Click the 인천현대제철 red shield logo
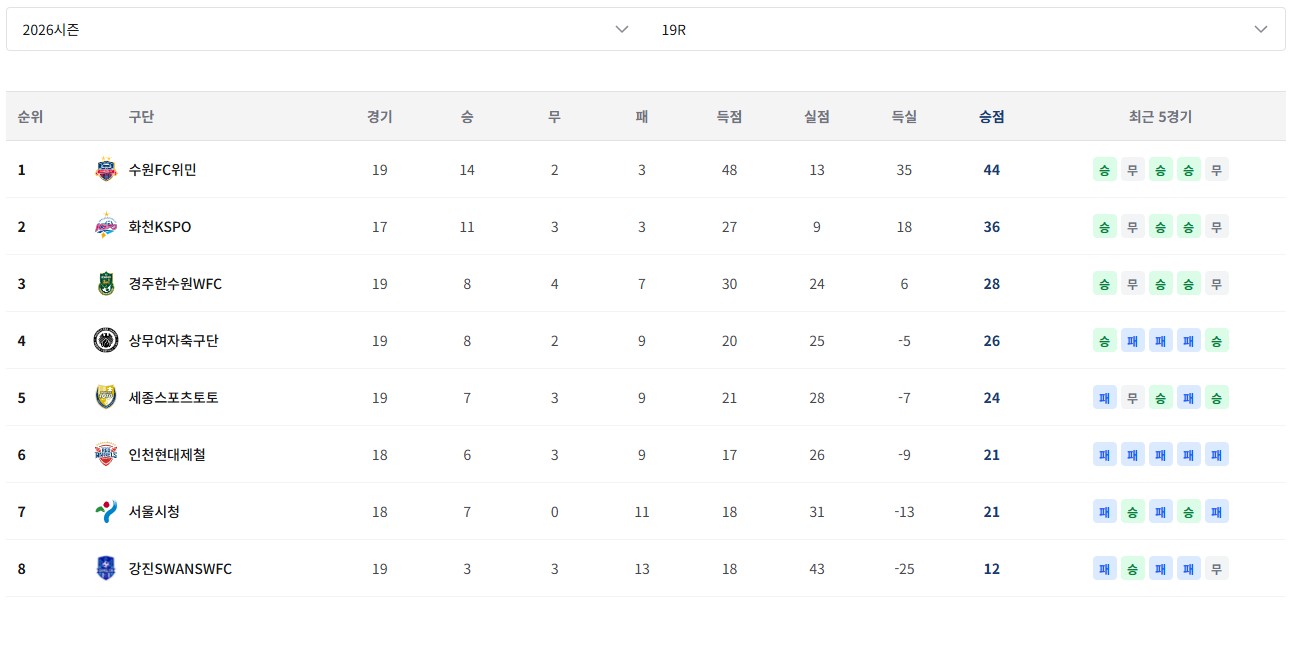The height and width of the screenshot is (654, 1291). click(106, 455)
